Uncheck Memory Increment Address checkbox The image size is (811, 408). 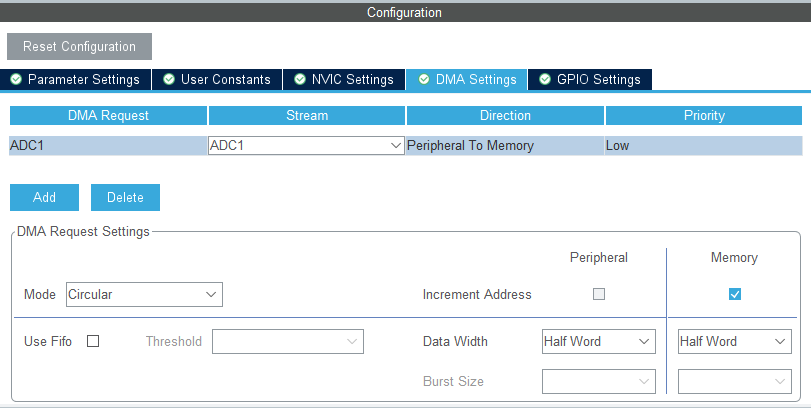tap(734, 294)
